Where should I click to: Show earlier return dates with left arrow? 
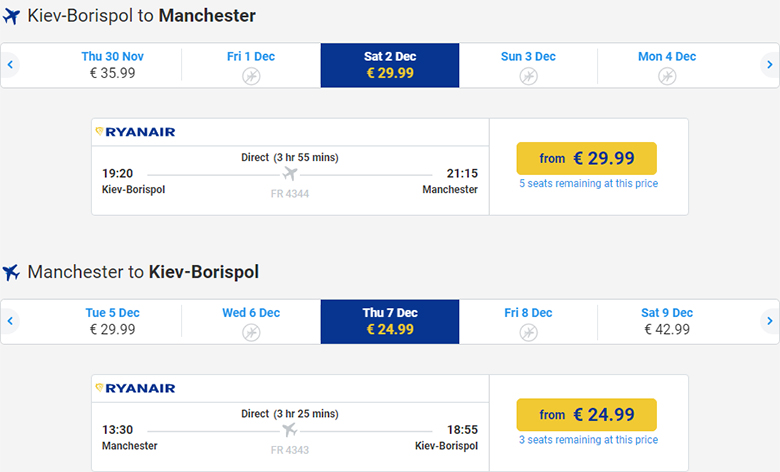[x=10, y=321]
